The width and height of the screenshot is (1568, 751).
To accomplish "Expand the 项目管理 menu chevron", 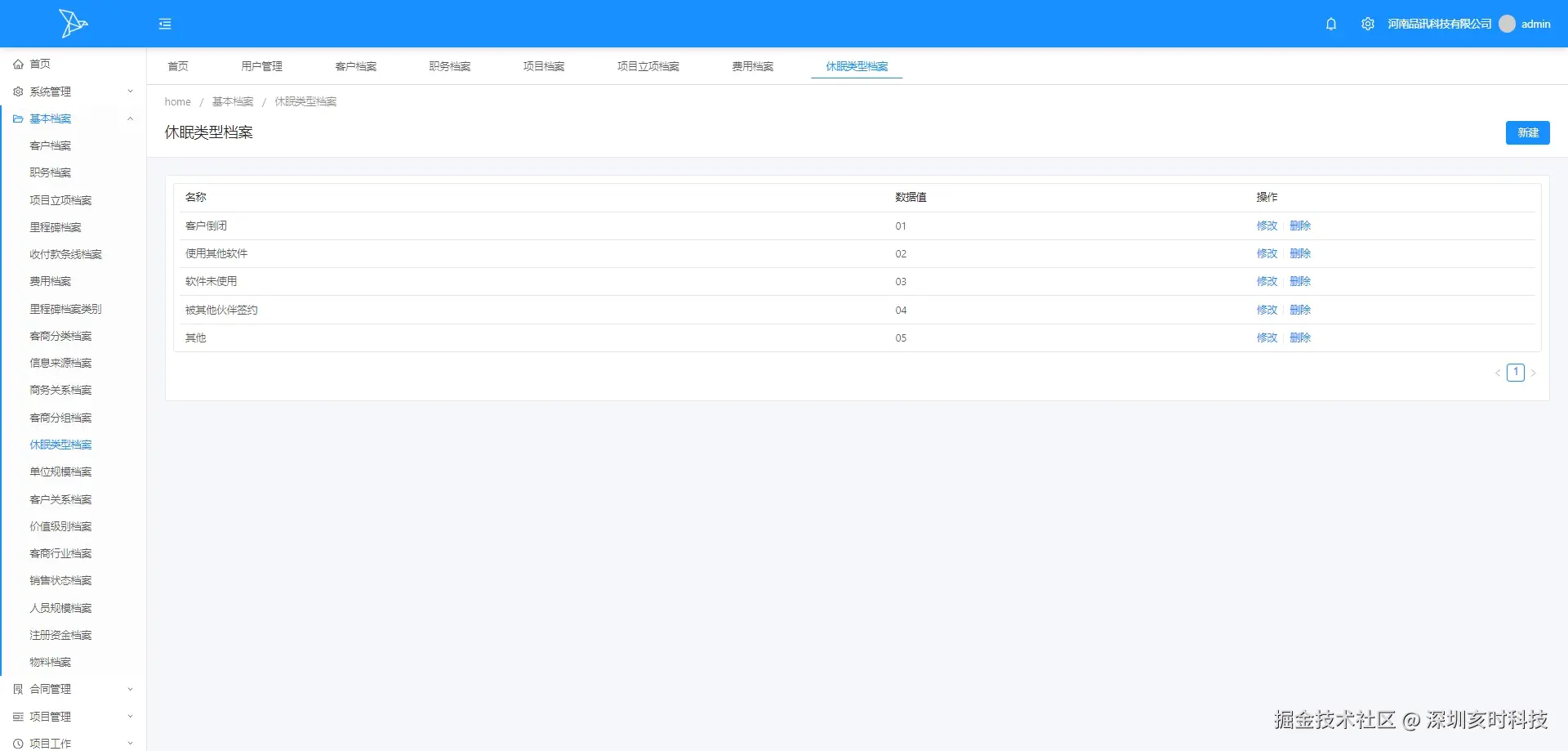I will (x=130, y=717).
